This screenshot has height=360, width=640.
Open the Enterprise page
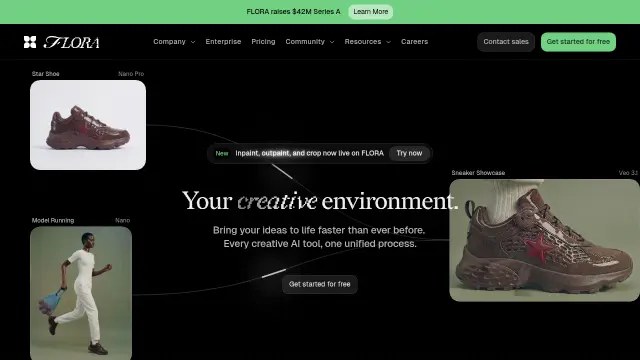pos(223,42)
